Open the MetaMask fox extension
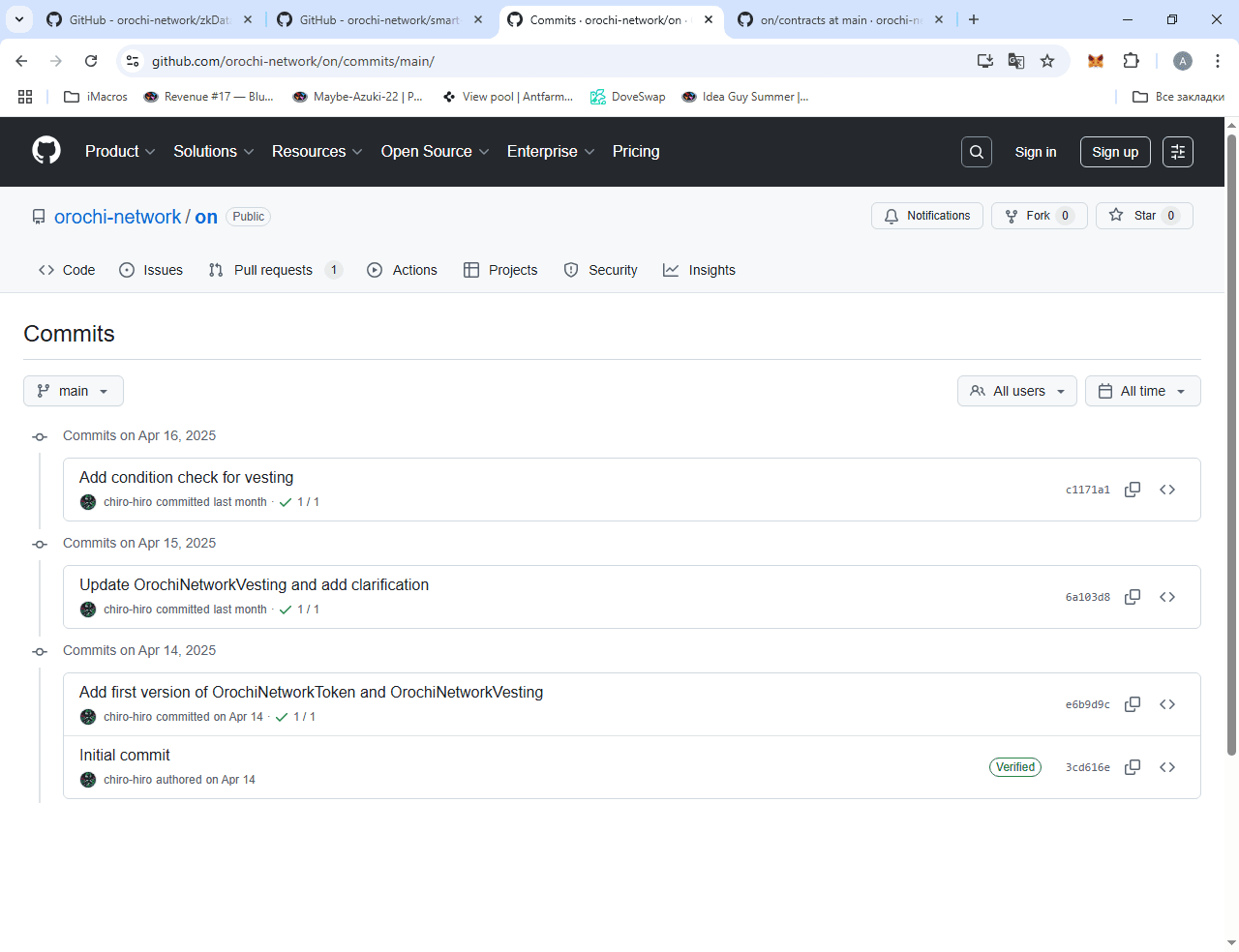Image resolution: width=1239 pixels, height=952 pixels. point(1096,61)
